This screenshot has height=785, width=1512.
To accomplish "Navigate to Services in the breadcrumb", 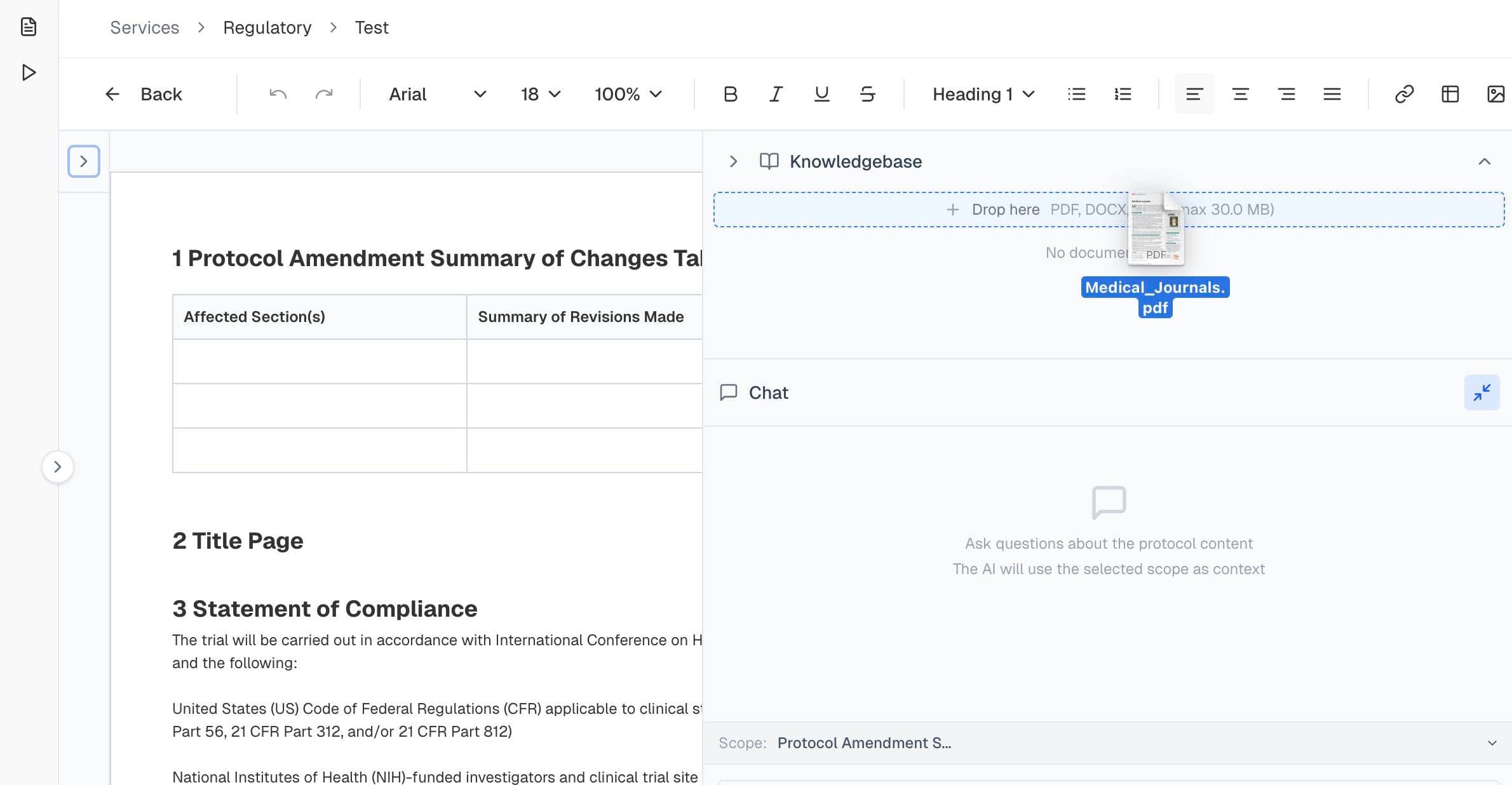I will click(144, 27).
